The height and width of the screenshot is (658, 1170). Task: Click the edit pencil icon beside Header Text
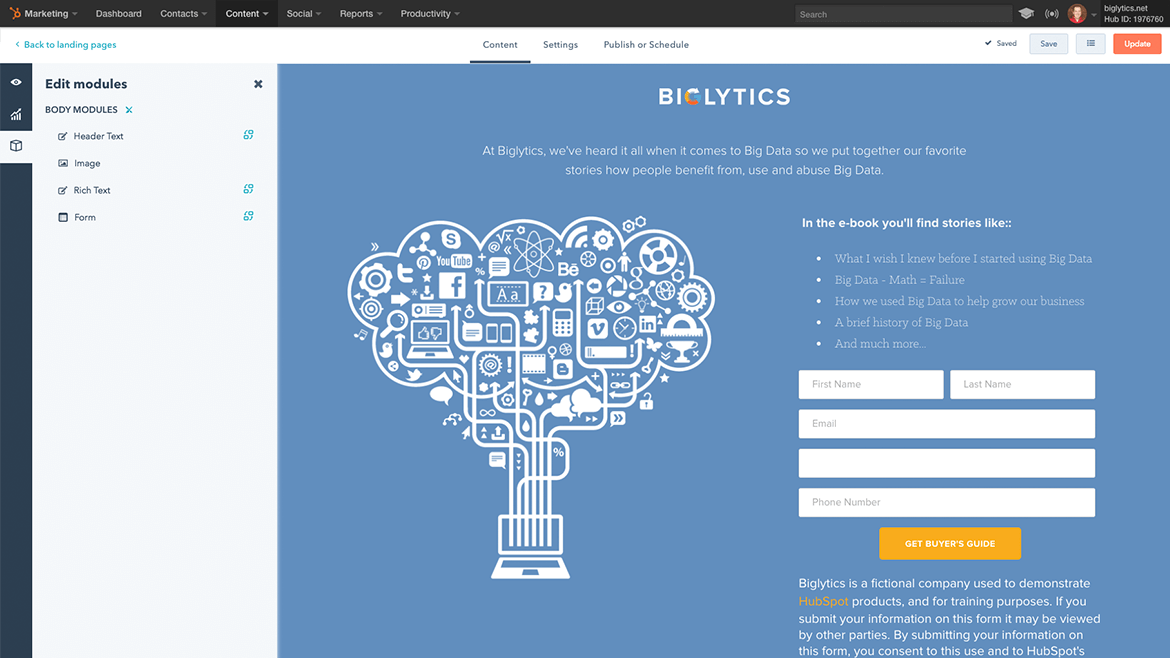click(x=63, y=135)
